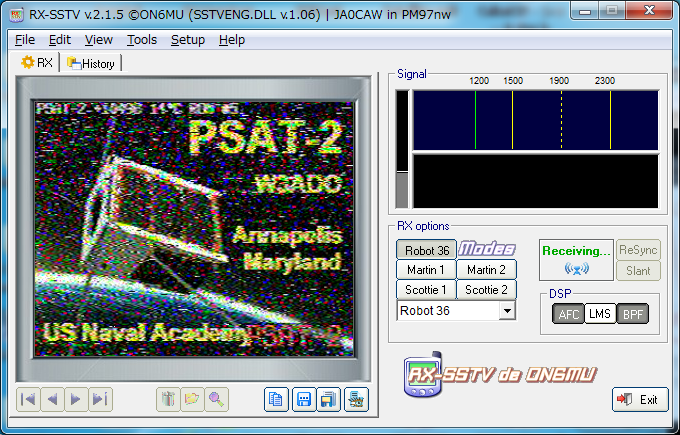Viewport: 680px width, 435px height.
Task: Toggle the AFC DSP option
Action: coord(569,314)
